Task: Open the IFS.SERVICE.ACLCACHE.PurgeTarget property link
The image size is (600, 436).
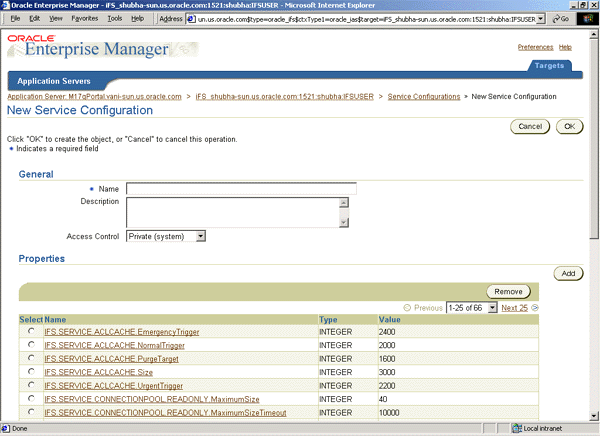Action: (111, 359)
